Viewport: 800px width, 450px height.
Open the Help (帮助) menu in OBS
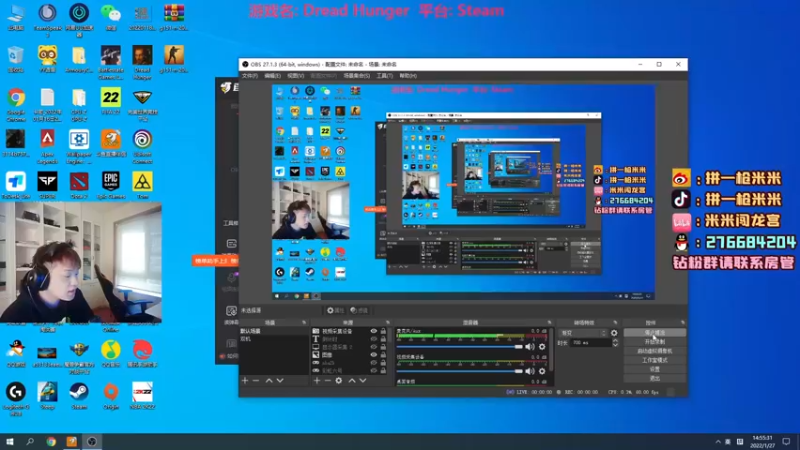coord(408,76)
